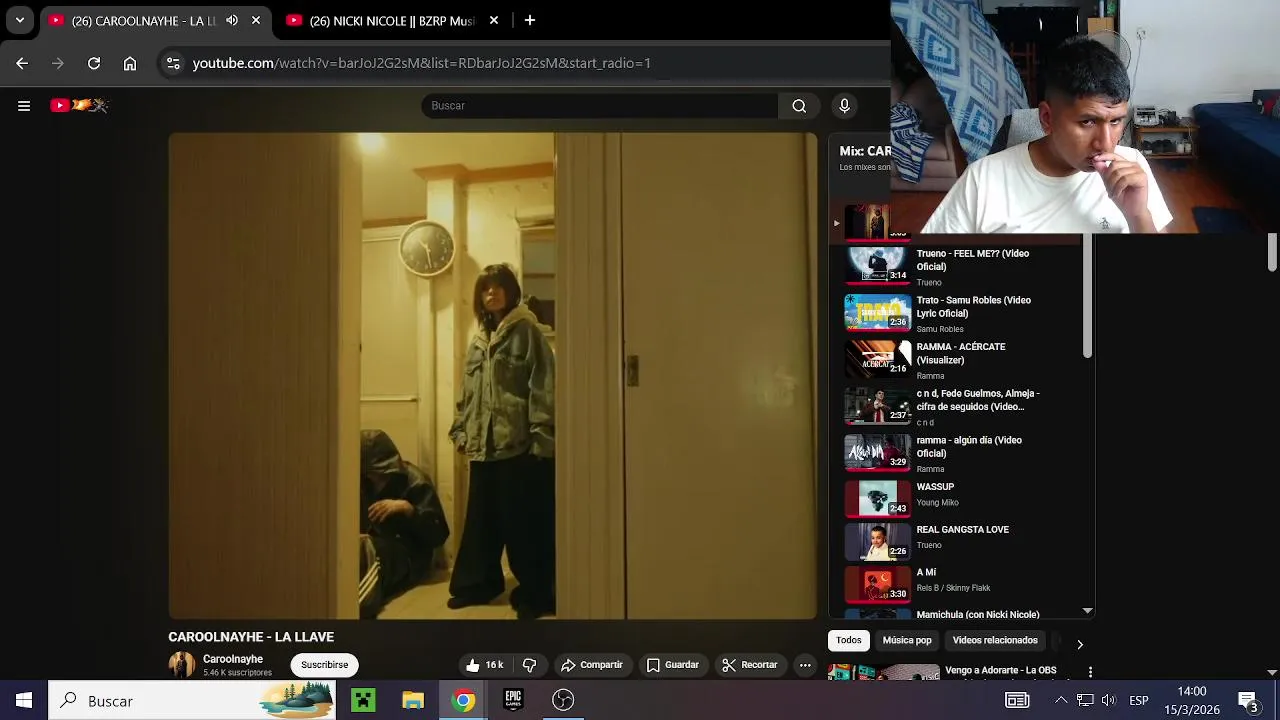Play c n d, Fede Guelmos cifra de seguidos
Screen dimensions: 1280x720
(x=960, y=407)
